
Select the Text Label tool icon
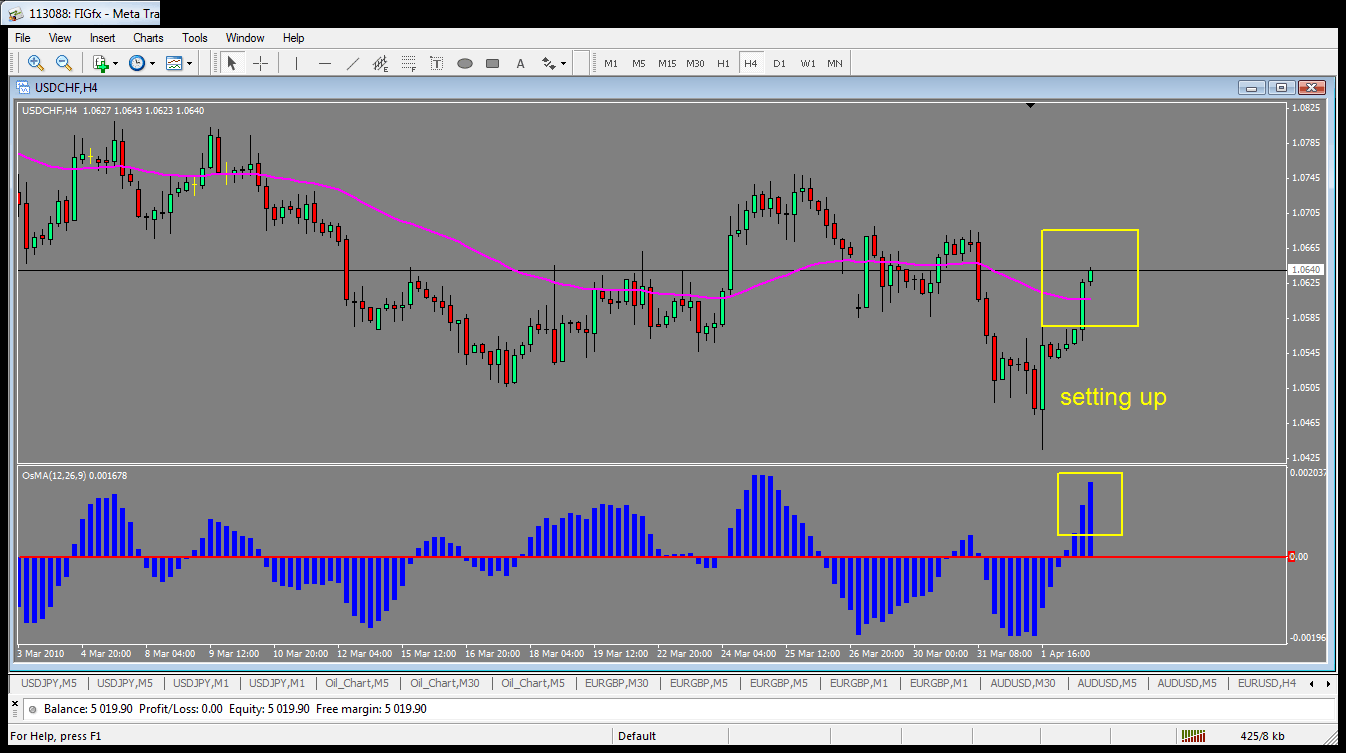pos(437,63)
